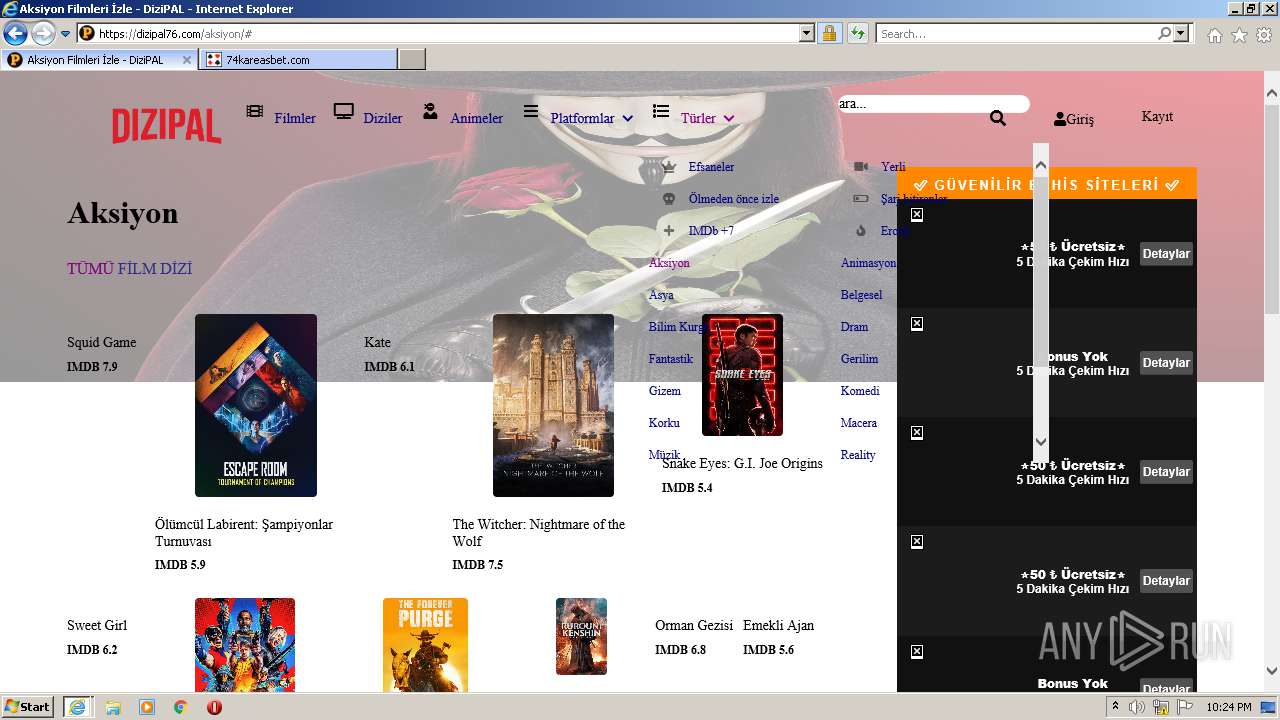This screenshot has width=1280, height=720.
Task: Click the skull icon beside Ölmeden önce izle
Action: [x=669, y=199]
